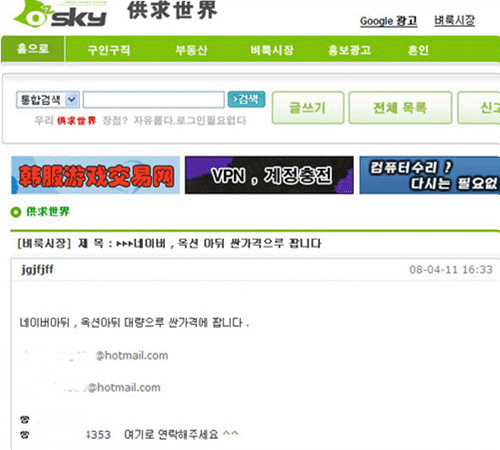This screenshot has height=450, width=500.
Task: Click the first hotmail.com email address
Action: click(x=95, y=355)
